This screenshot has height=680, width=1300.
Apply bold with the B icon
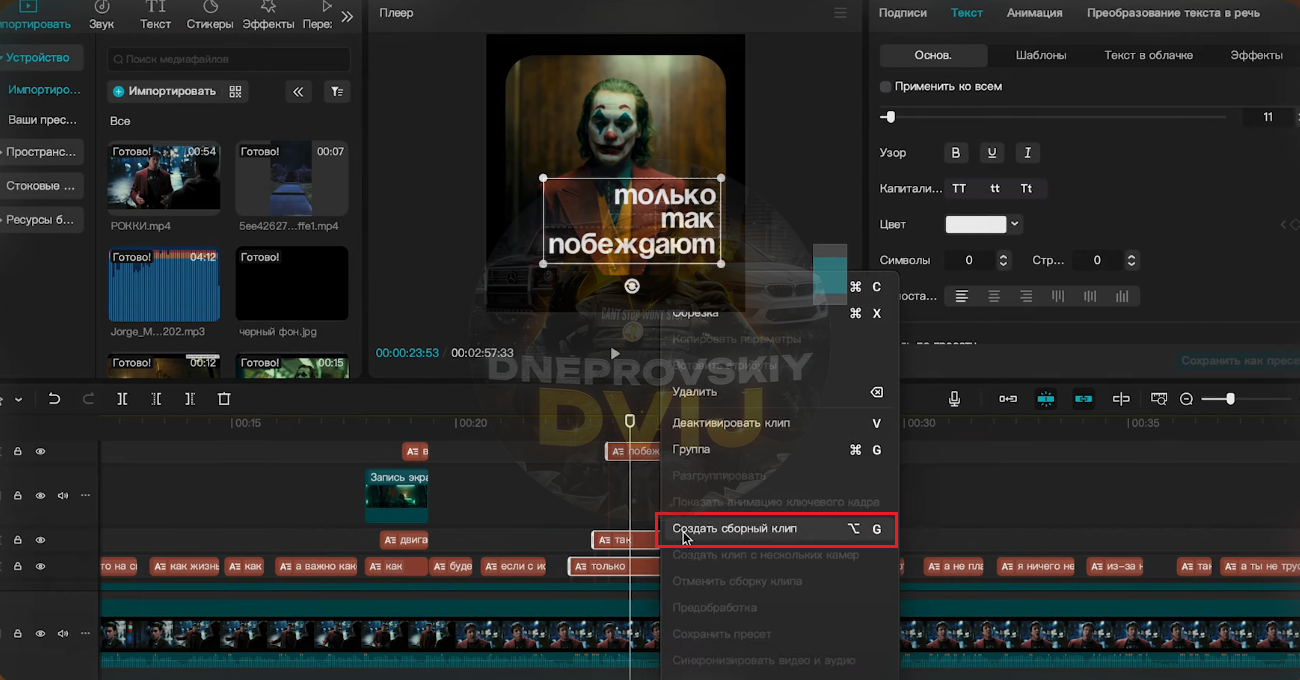[x=955, y=153]
